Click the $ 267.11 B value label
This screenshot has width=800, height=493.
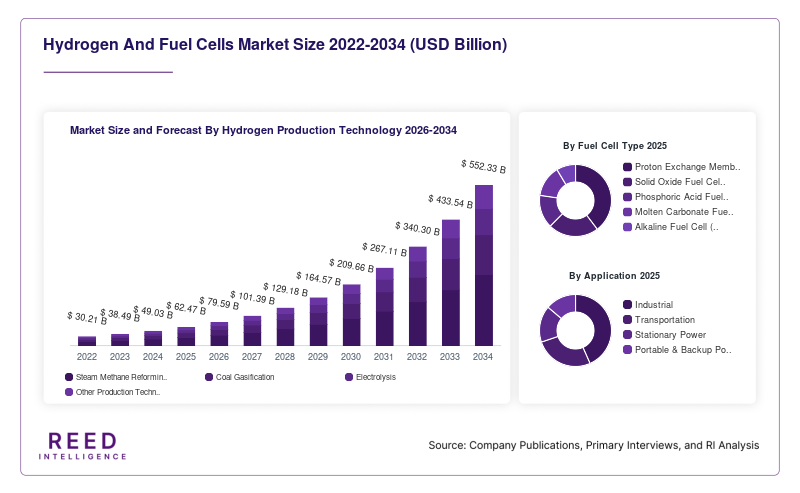coord(384,249)
